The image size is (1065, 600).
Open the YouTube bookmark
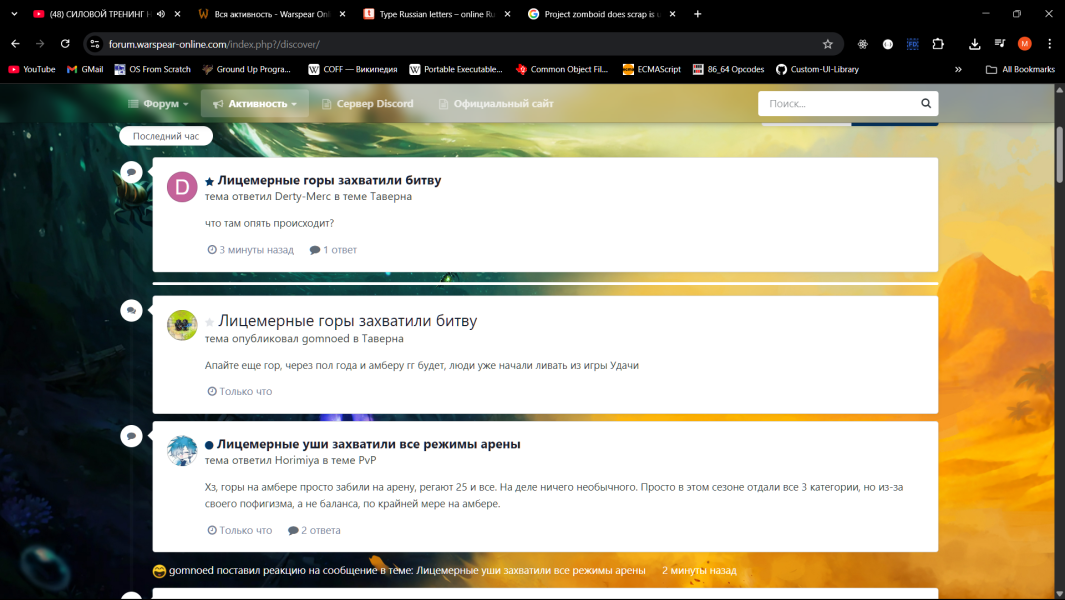coord(32,69)
